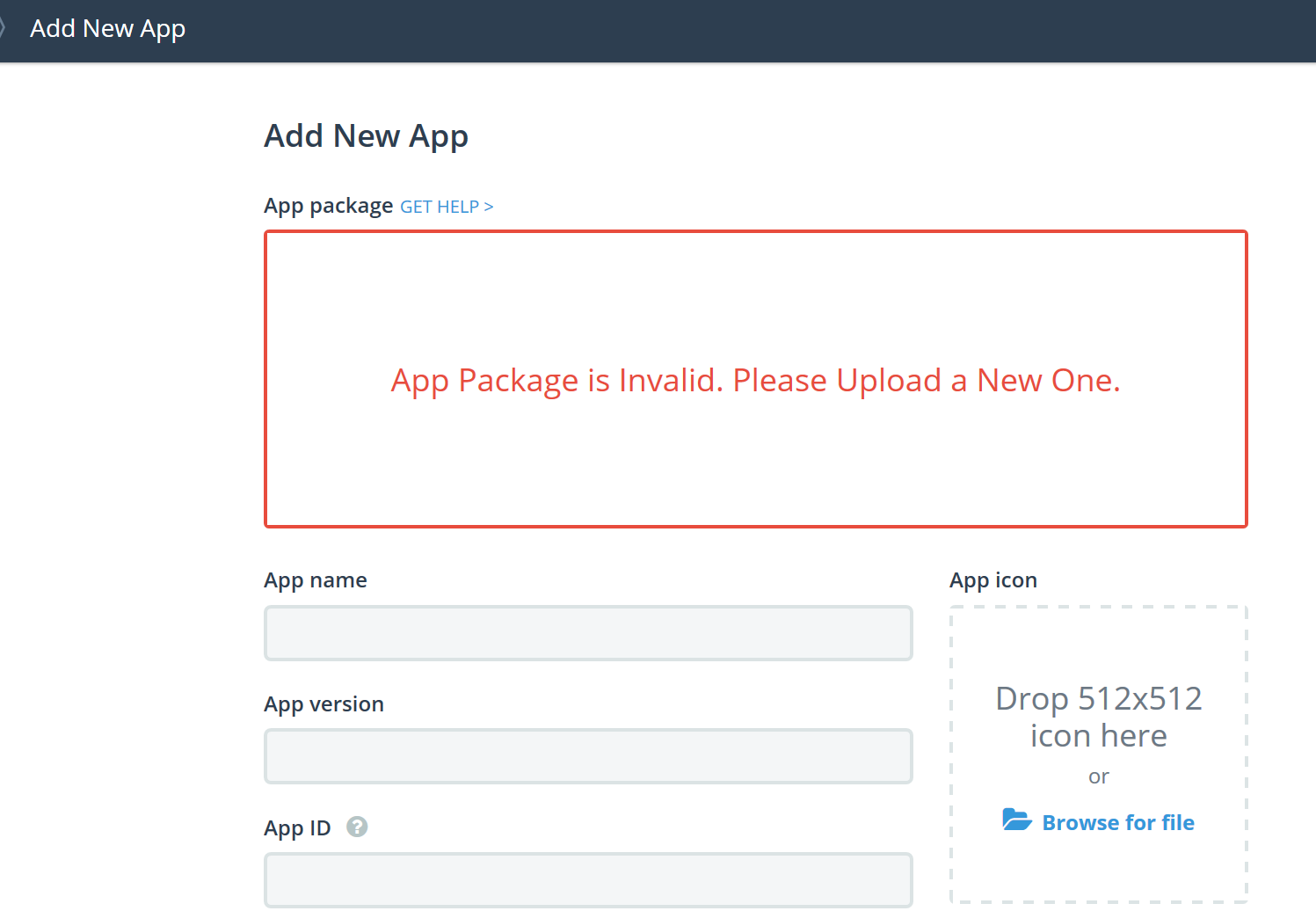Click the App icon label
Screen dimensions: 1316x911
[x=992, y=580]
